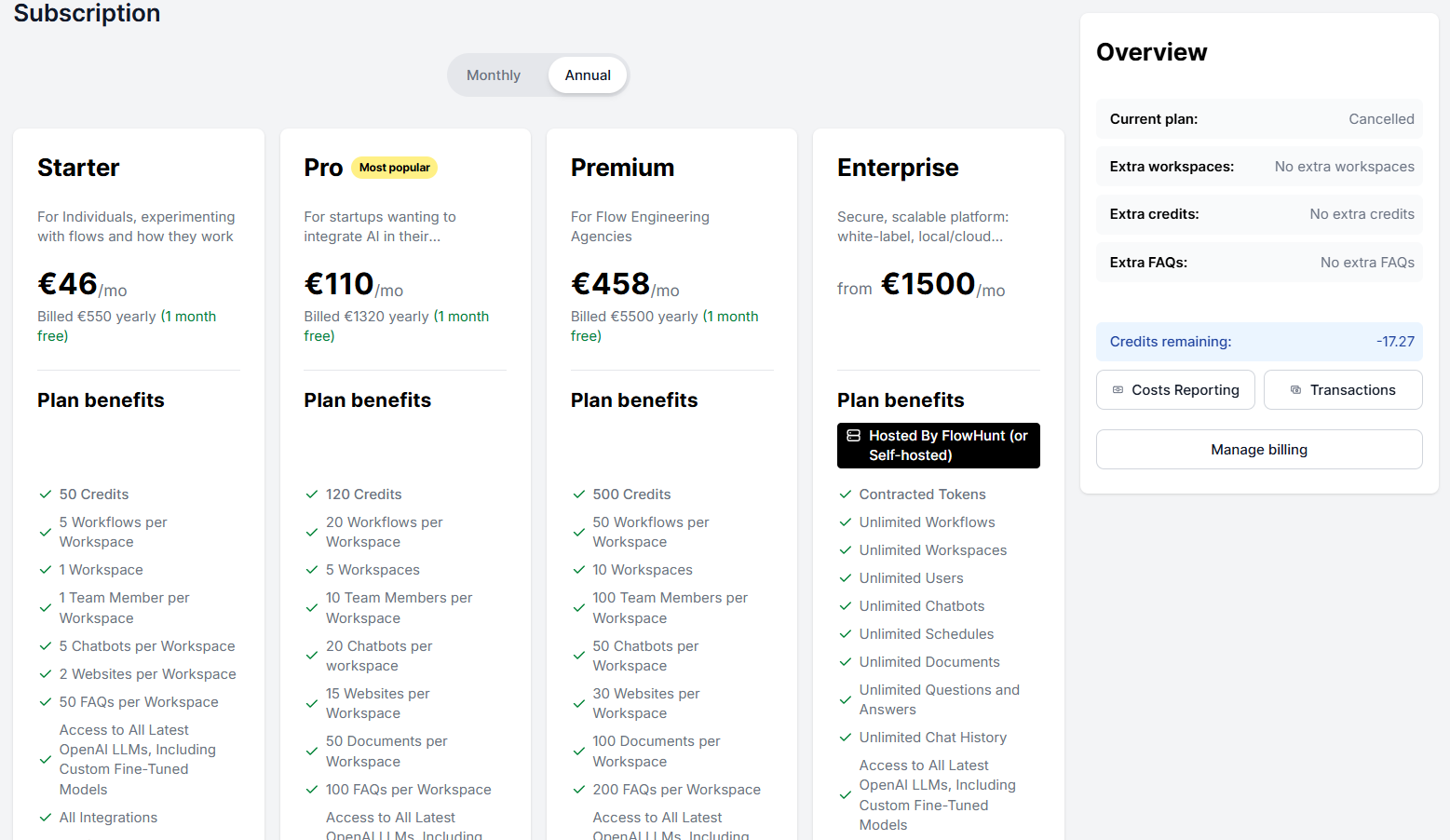Click the Overview heading

(x=1151, y=52)
